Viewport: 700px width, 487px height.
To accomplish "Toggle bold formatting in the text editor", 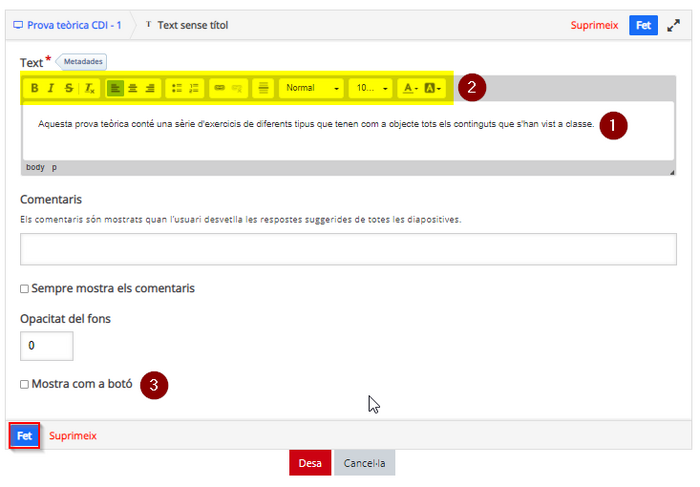I will [34, 88].
